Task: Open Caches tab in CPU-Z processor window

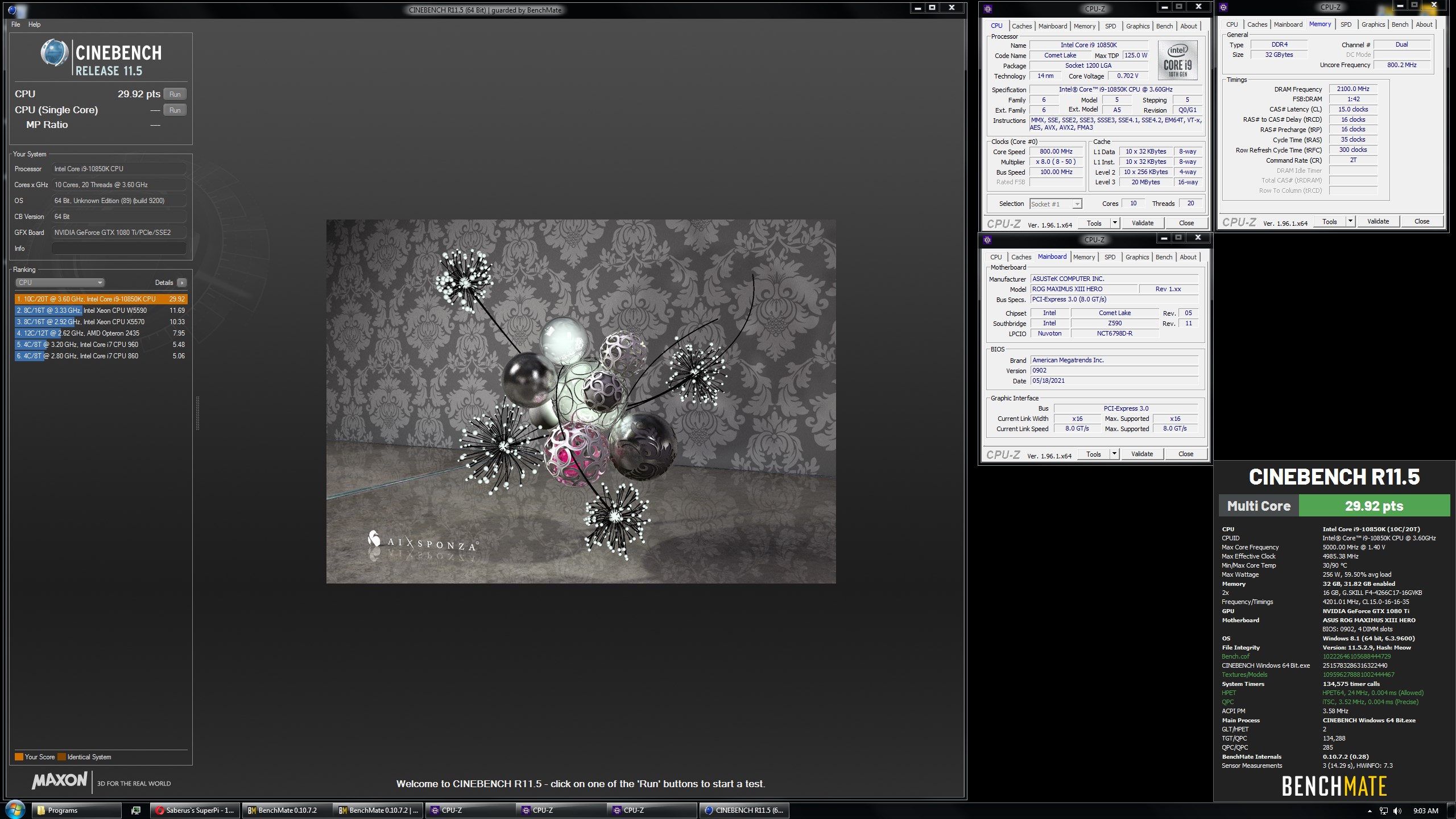Action: (x=1021, y=26)
